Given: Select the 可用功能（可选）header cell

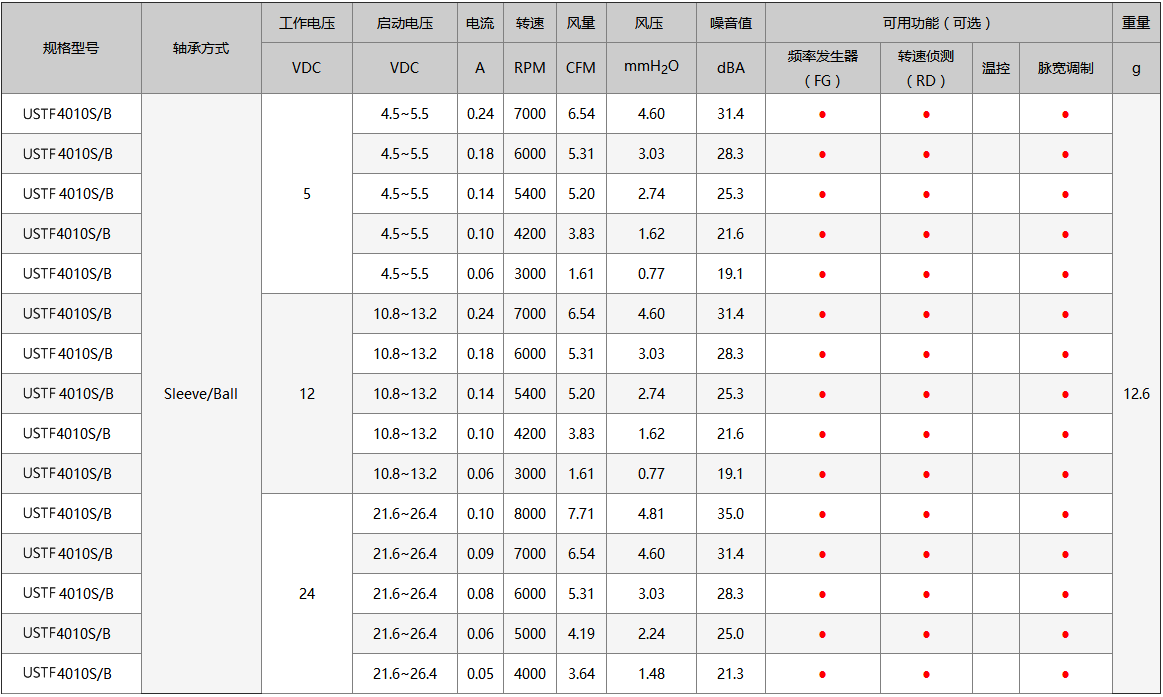Looking at the screenshot, I should (938, 23).
